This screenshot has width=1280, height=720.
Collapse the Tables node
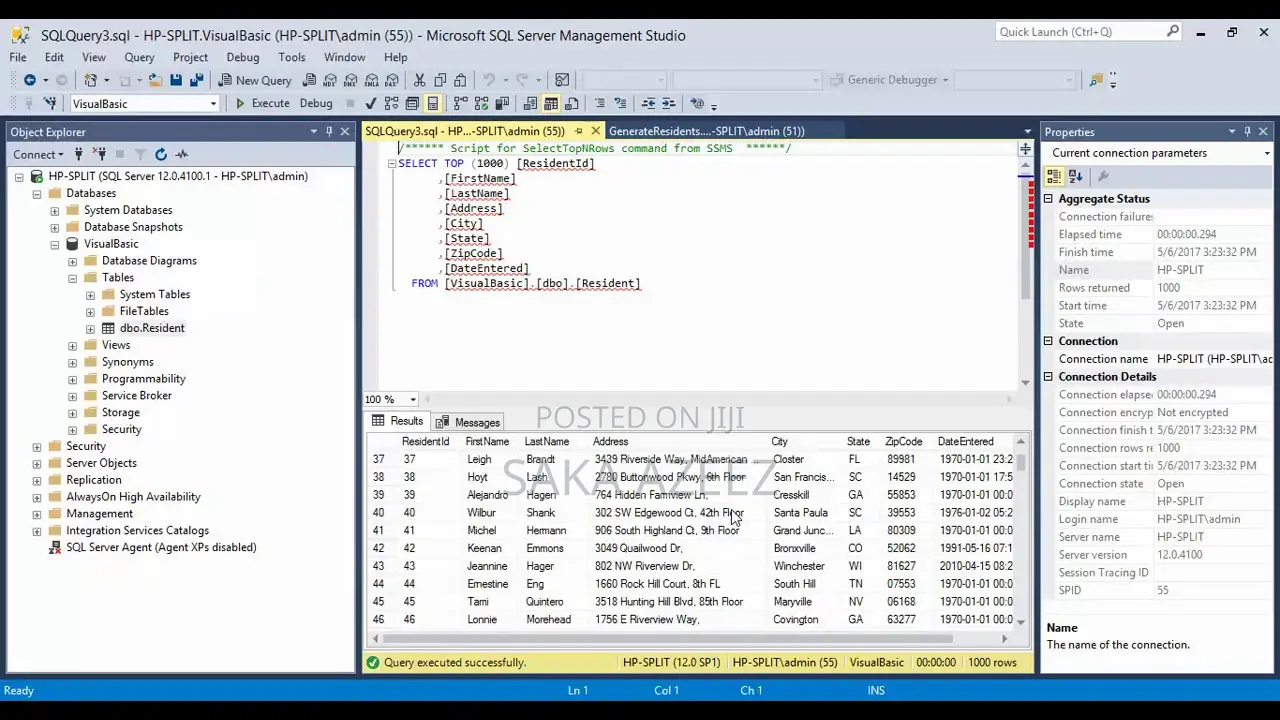[x=73, y=278]
